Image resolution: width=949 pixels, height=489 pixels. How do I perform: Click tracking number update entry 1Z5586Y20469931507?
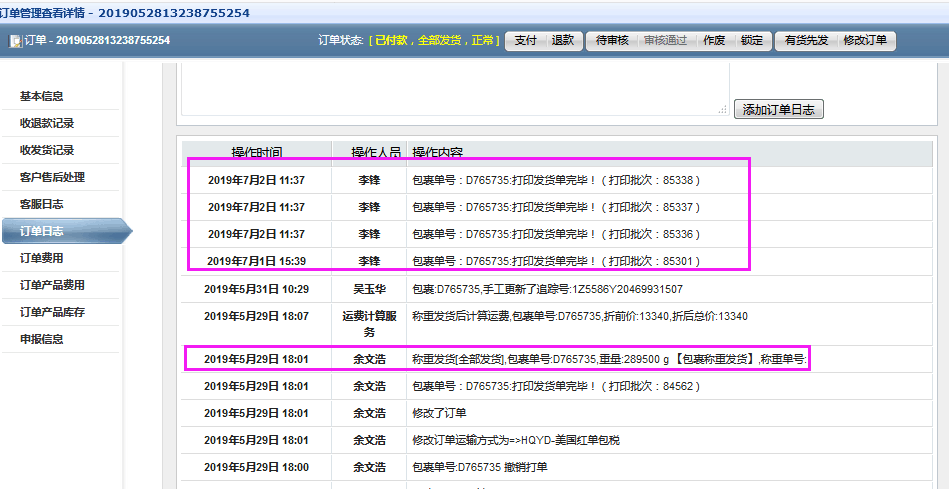point(547,289)
